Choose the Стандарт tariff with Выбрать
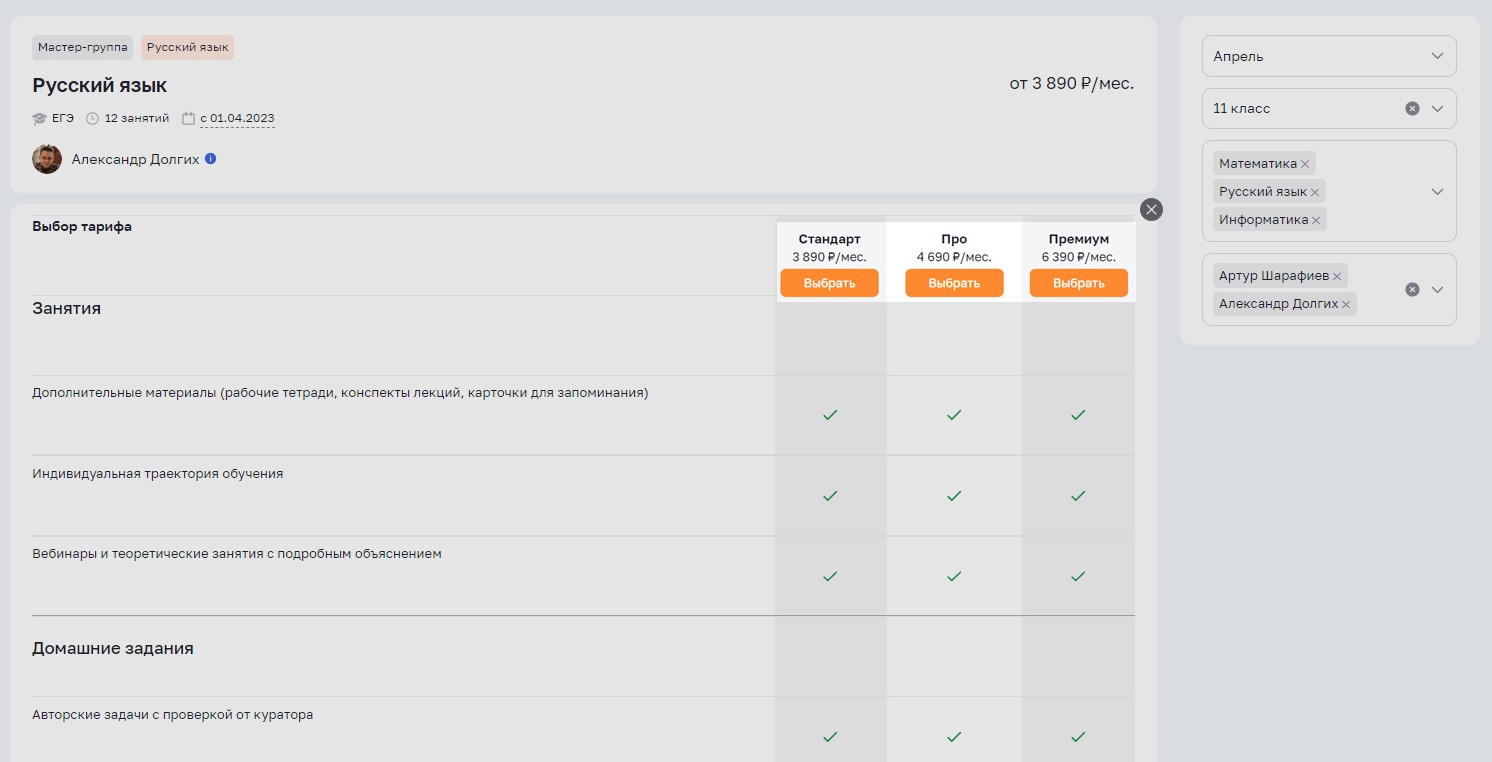Screen dimensions: 1492x762 click(829, 283)
